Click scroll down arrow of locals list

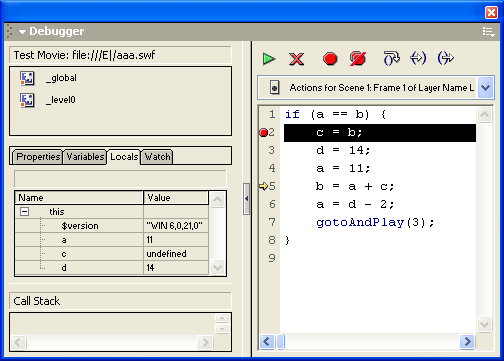point(217,267)
